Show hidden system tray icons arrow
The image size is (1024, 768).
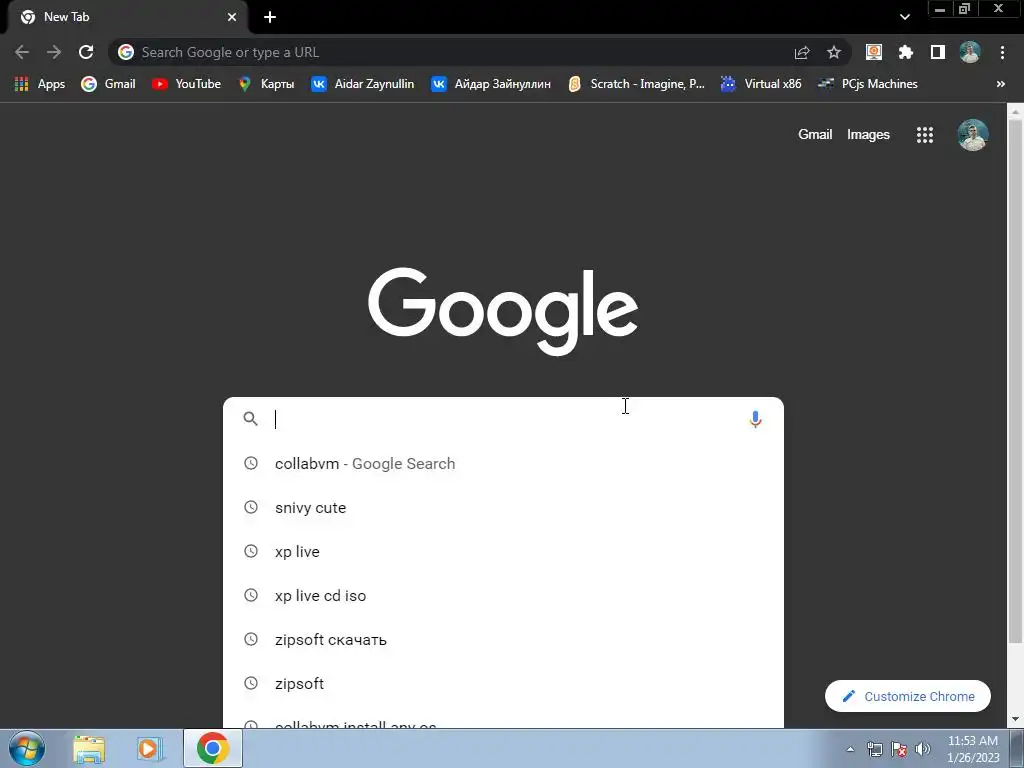pyautogui.click(x=850, y=749)
